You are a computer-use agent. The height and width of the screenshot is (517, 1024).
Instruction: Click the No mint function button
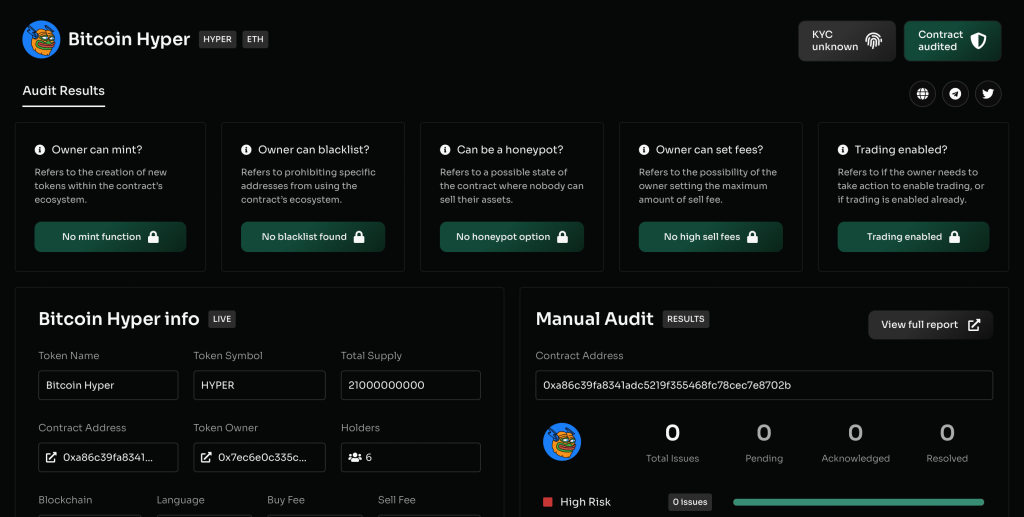(110, 237)
